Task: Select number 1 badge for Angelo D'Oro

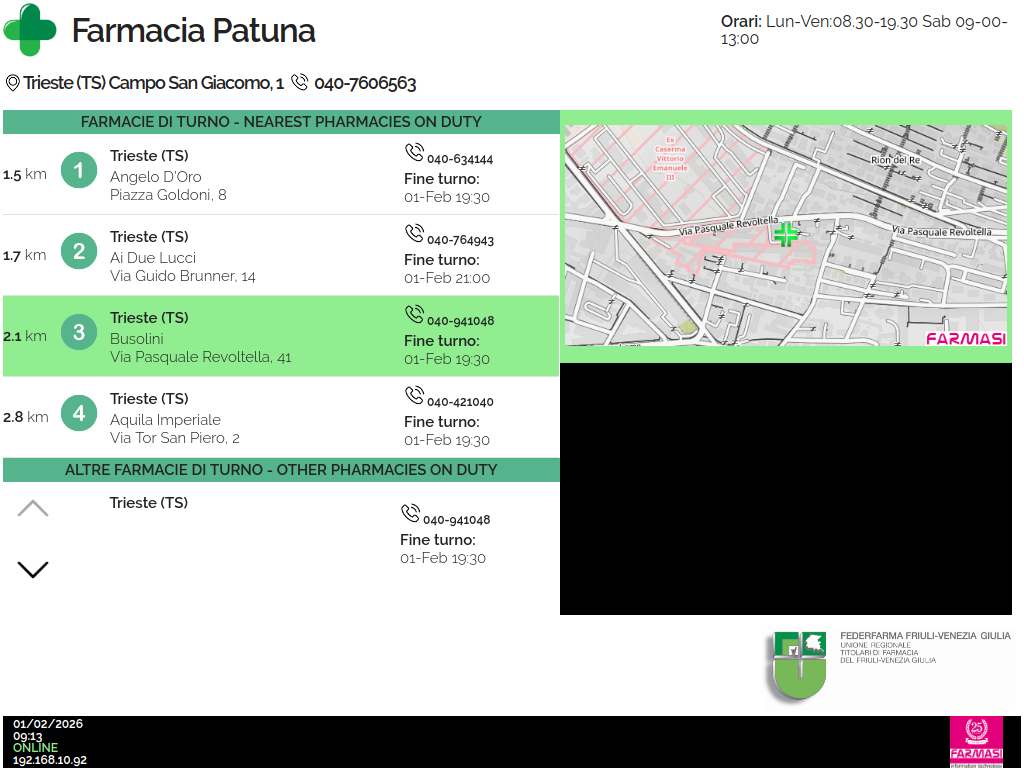Action: click(x=79, y=171)
